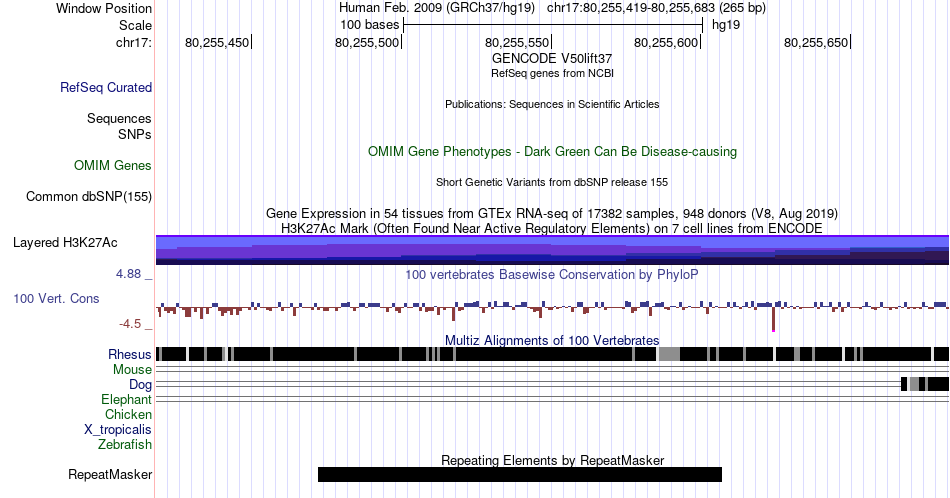Image resolution: width=950 pixels, height=498 pixels.
Task: Select the X_tropicalis alignment row label
Action: 118,430
